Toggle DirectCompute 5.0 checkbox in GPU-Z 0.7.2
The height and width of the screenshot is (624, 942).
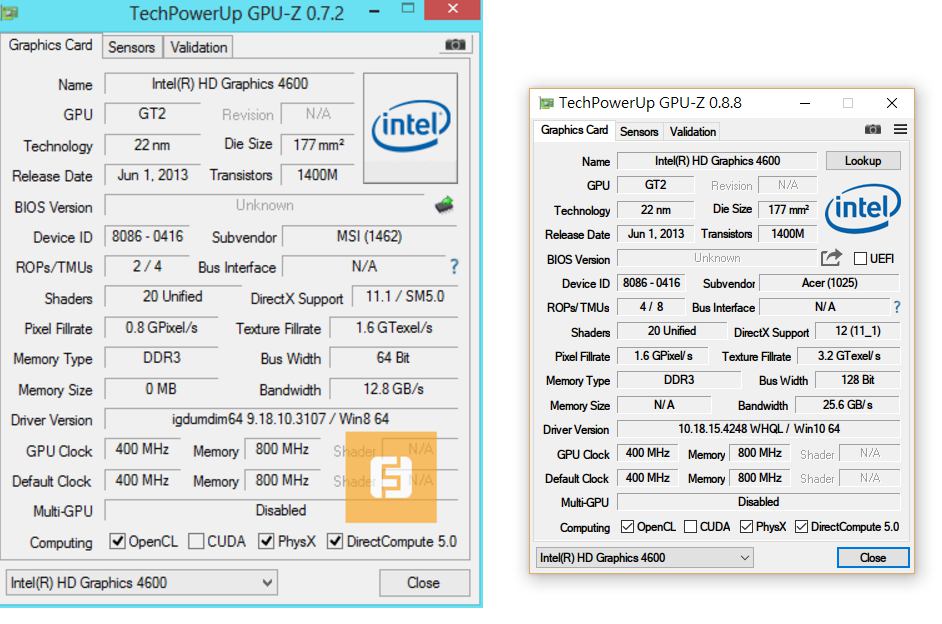[x=335, y=541]
